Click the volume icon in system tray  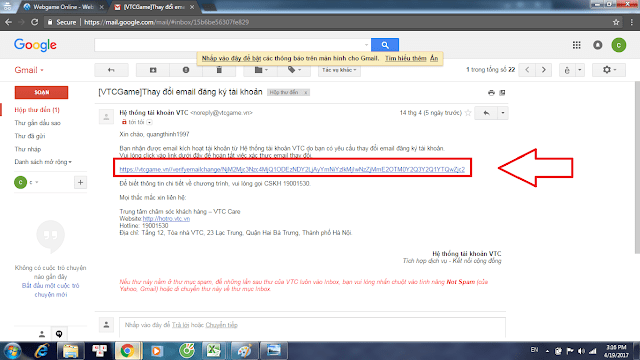[581, 351]
